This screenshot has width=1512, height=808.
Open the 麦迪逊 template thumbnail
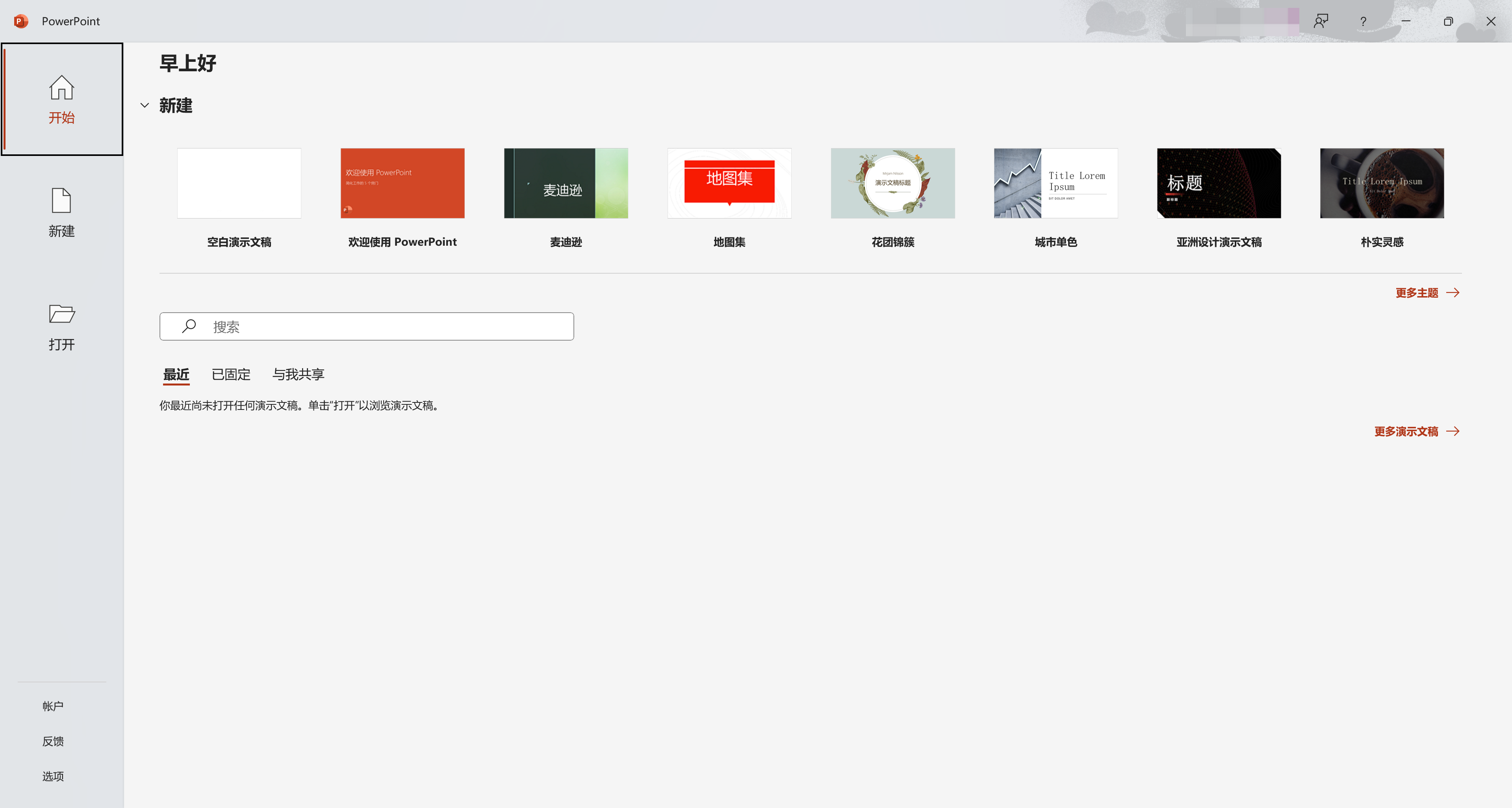coord(565,183)
